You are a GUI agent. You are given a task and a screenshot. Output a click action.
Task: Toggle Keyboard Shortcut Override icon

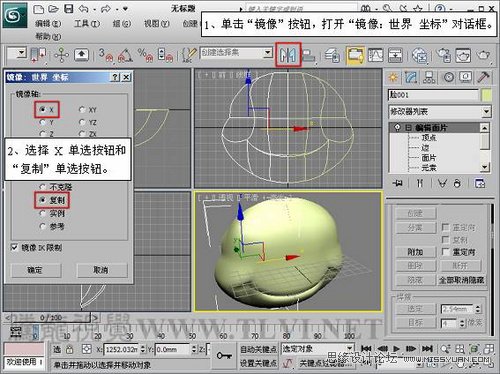tap(81, 55)
